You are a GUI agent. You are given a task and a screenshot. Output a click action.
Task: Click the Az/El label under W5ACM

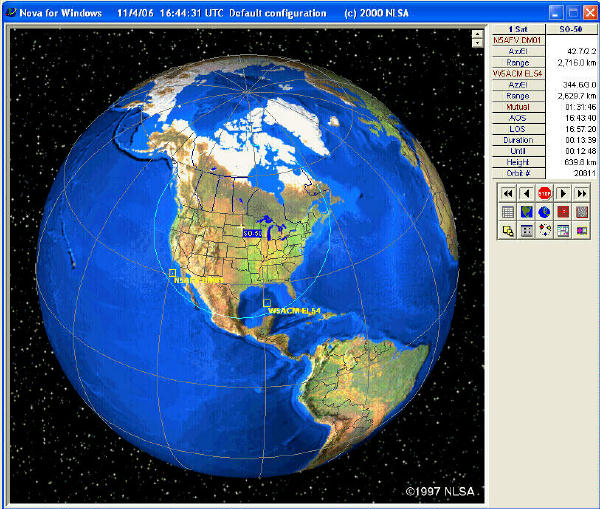518,85
